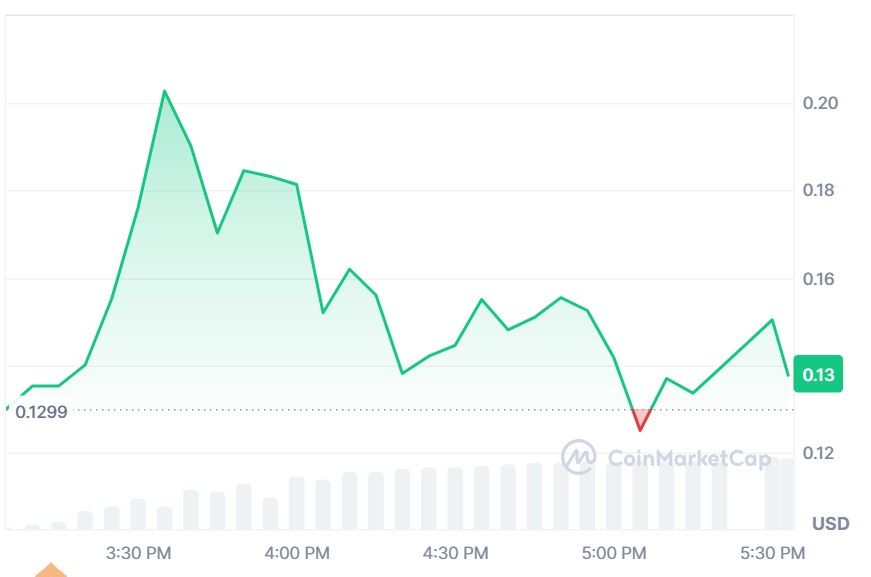Click the dotted baseline next to 0.1299
Image resolution: width=871 pixels, height=577 pixels.
(400, 410)
